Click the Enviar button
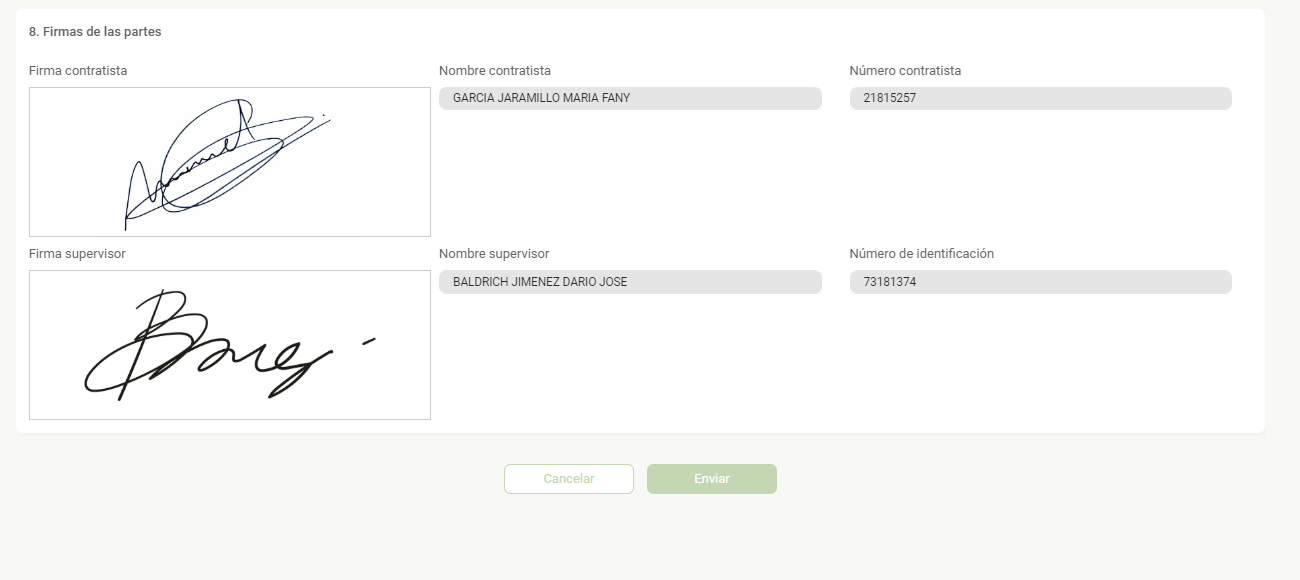 tap(711, 479)
